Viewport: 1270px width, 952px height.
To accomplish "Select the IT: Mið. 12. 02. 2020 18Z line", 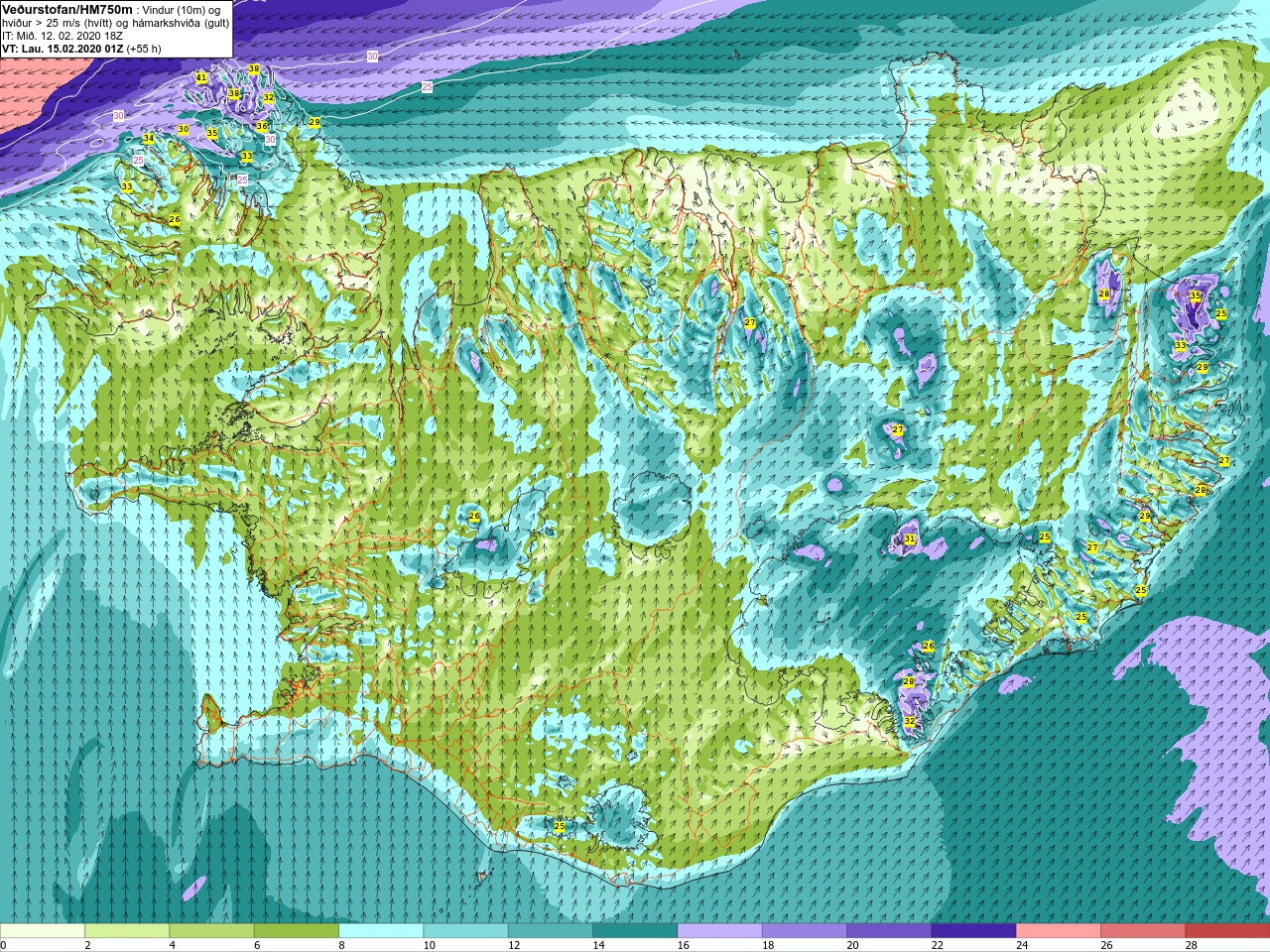I will (x=63, y=35).
